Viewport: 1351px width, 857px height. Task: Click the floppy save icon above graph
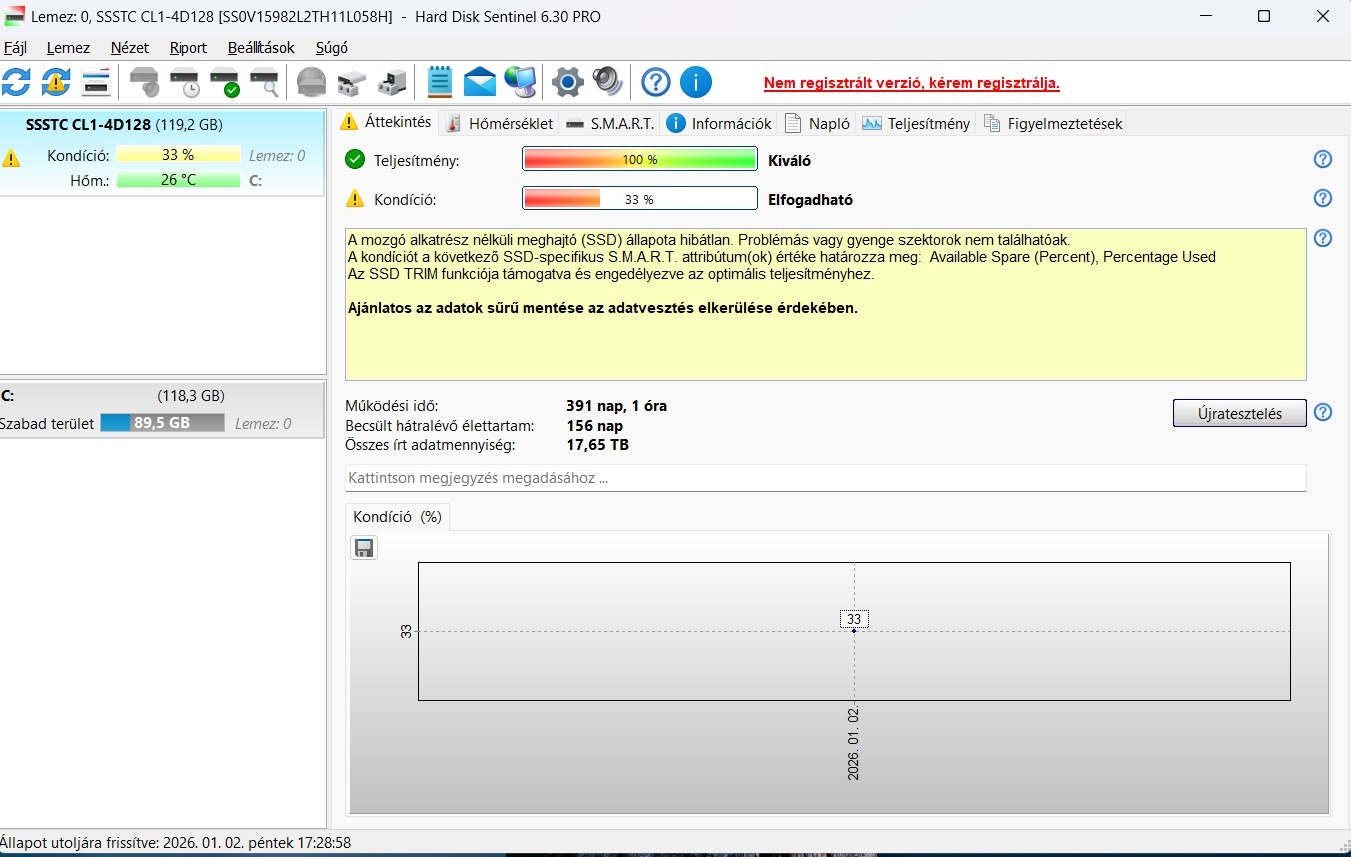(364, 547)
